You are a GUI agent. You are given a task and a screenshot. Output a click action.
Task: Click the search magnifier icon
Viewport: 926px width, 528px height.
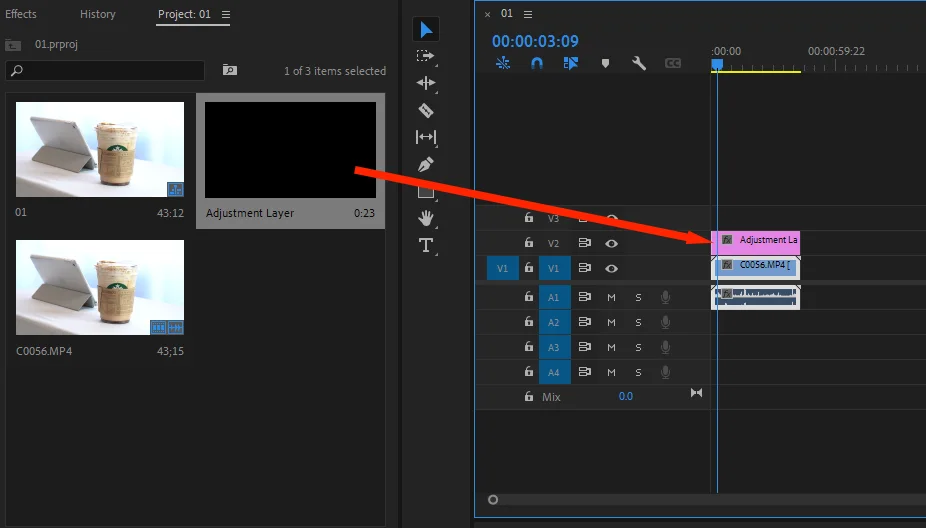[x=17, y=70]
